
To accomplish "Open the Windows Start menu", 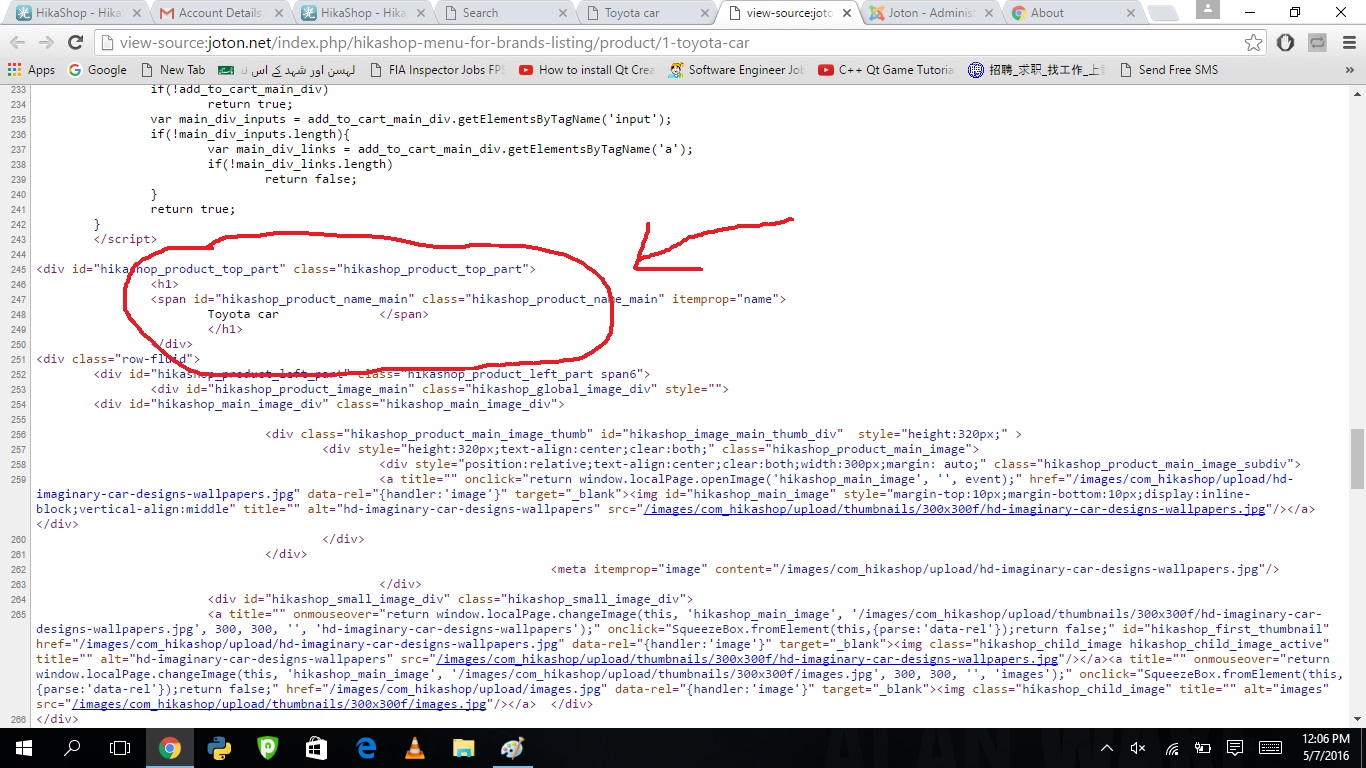I will [x=23, y=748].
